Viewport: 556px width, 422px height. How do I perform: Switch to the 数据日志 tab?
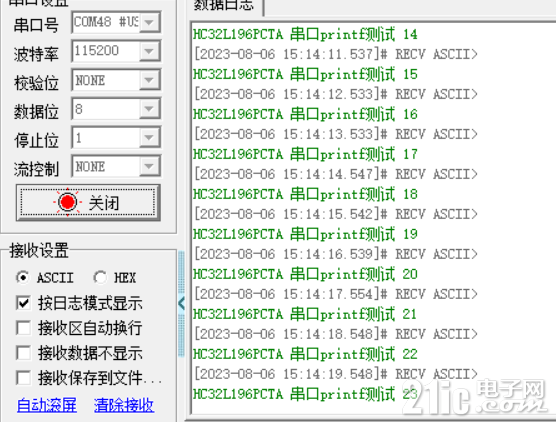[x=224, y=5]
